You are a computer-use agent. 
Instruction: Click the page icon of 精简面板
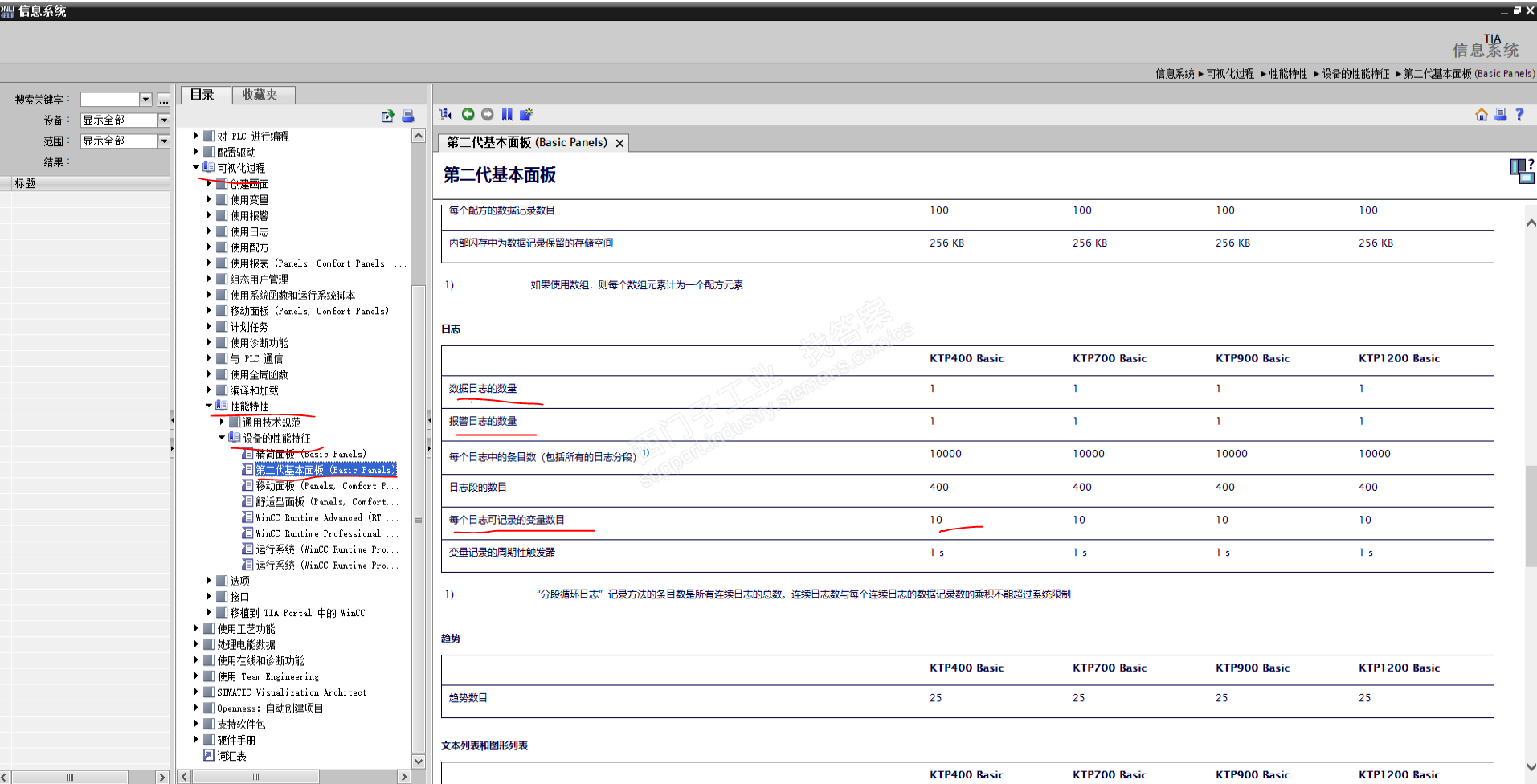pos(248,454)
